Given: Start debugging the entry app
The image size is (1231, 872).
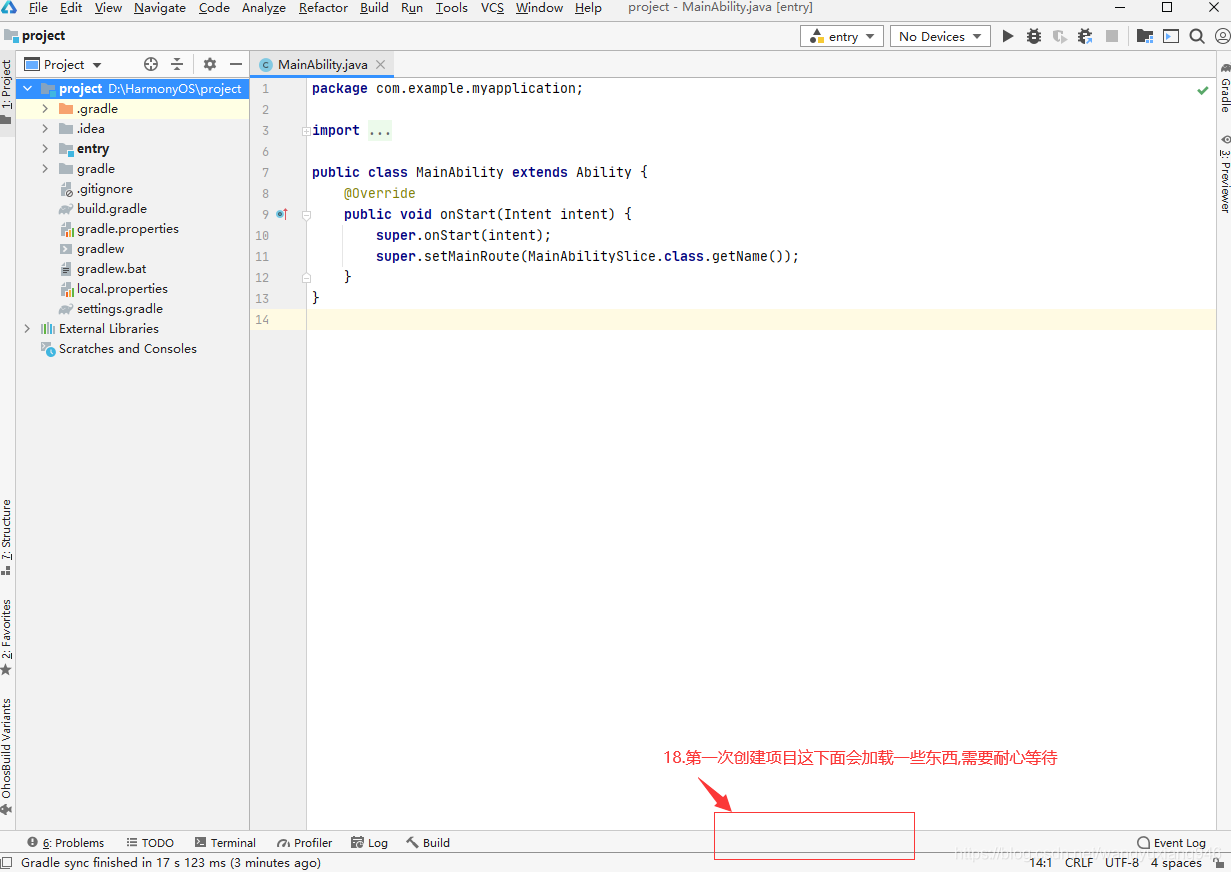Looking at the screenshot, I should click(x=1034, y=36).
